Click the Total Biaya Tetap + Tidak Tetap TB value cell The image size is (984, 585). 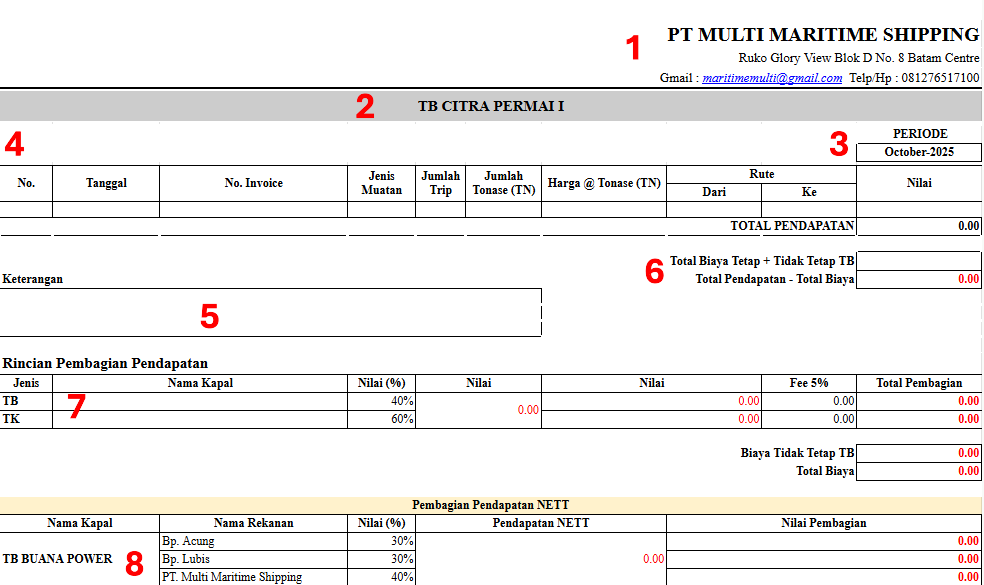point(918,261)
